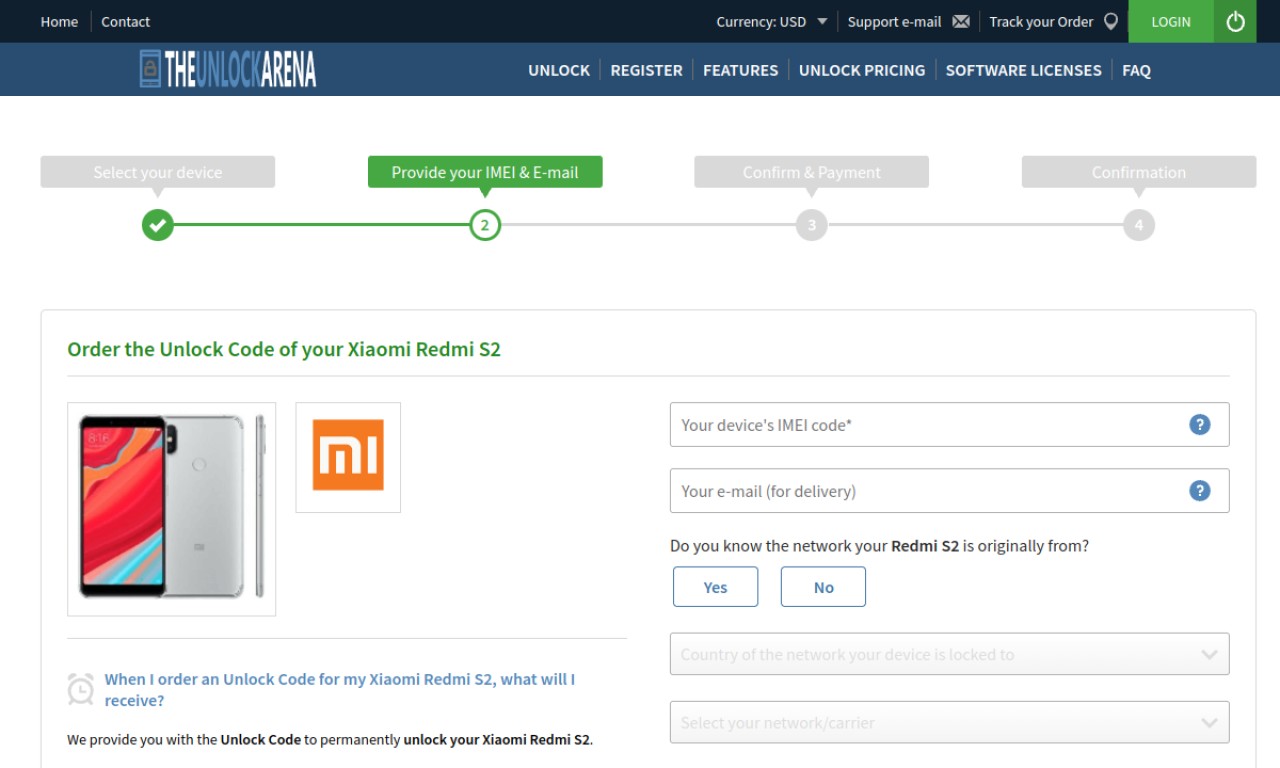The image size is (1280, 768).
Task: Click the alarm clock icon beside the FAQ question
Action: pyautogui.click(x=81, y=689)
